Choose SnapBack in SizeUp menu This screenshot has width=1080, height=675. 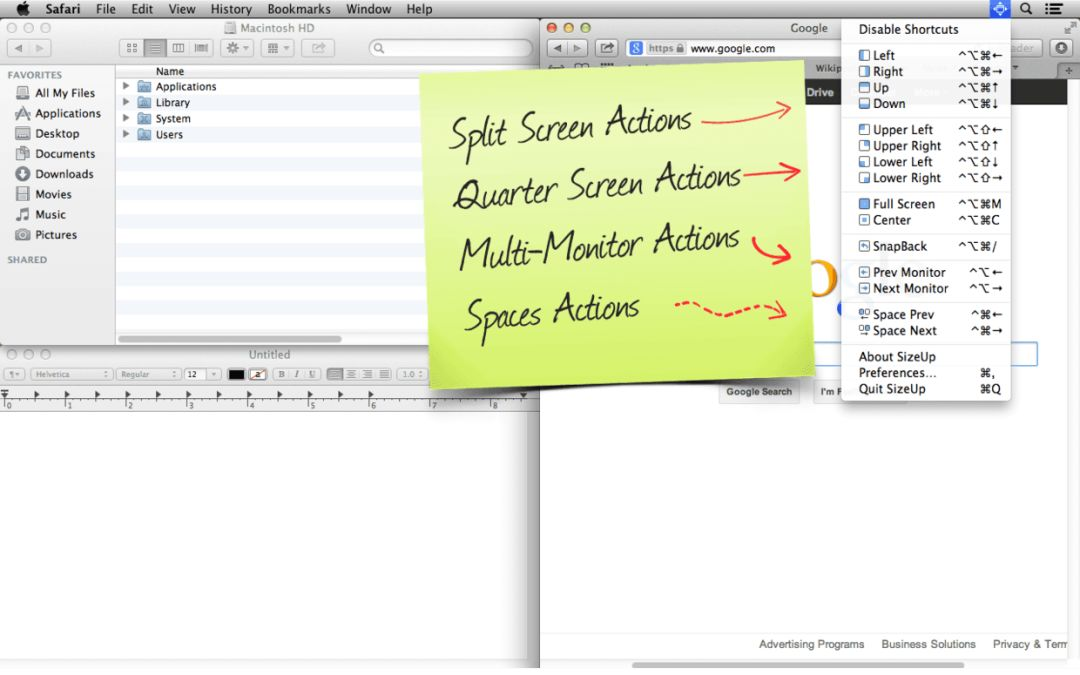click(926, 246)
